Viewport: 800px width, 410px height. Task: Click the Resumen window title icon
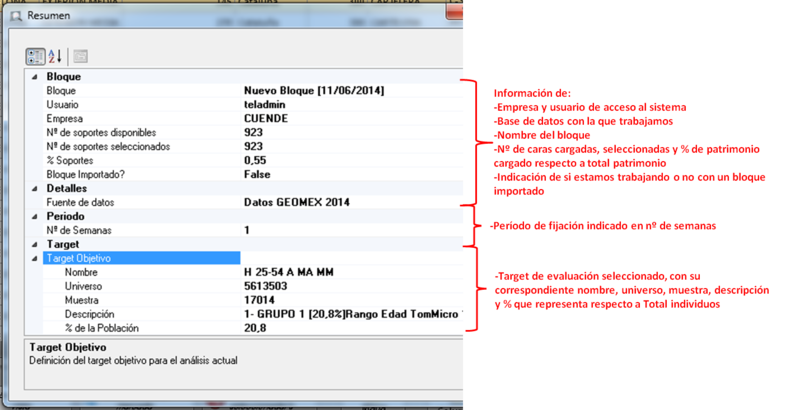(12, 15)
